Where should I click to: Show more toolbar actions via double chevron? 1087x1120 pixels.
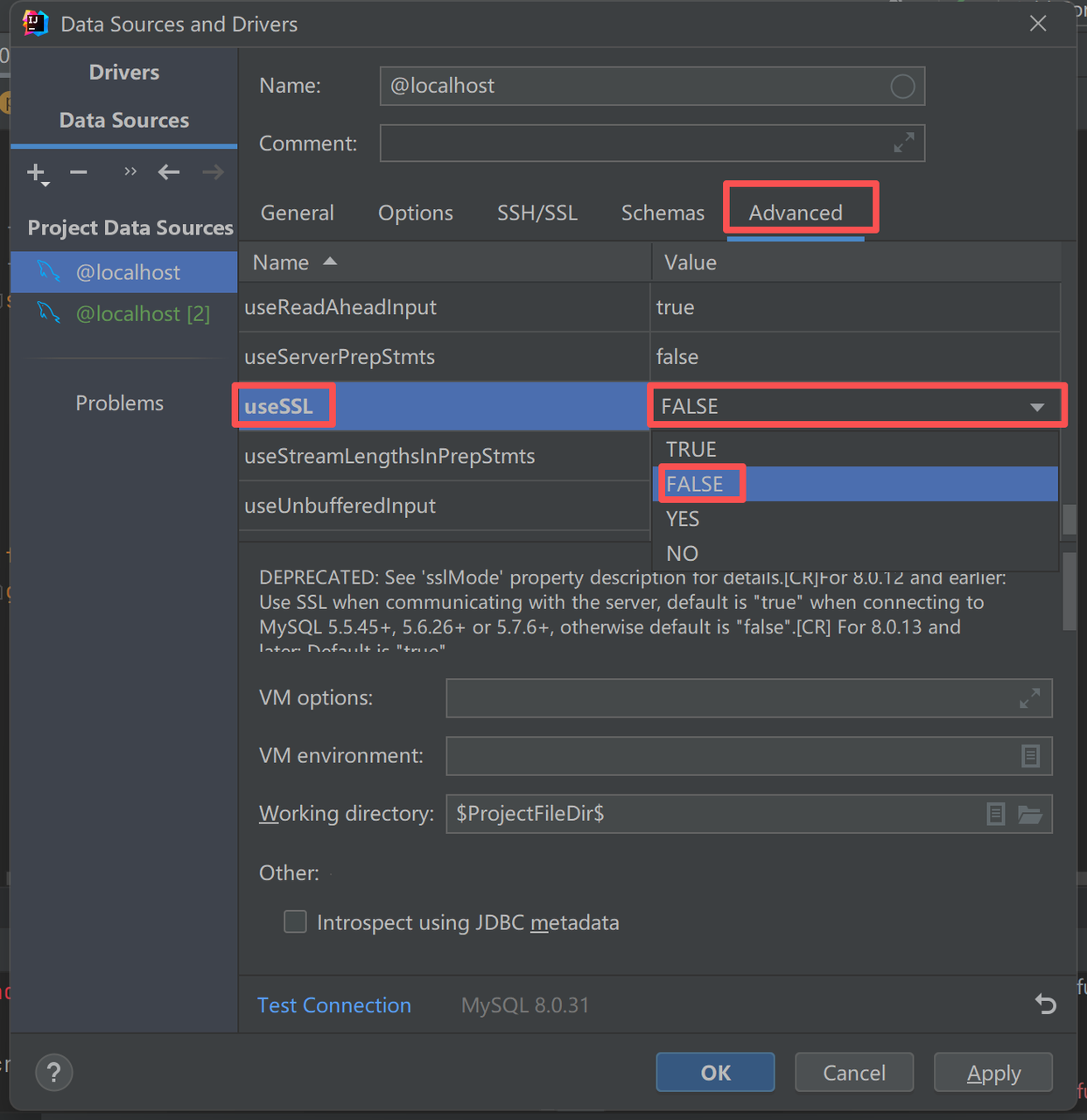pos(130,171)
